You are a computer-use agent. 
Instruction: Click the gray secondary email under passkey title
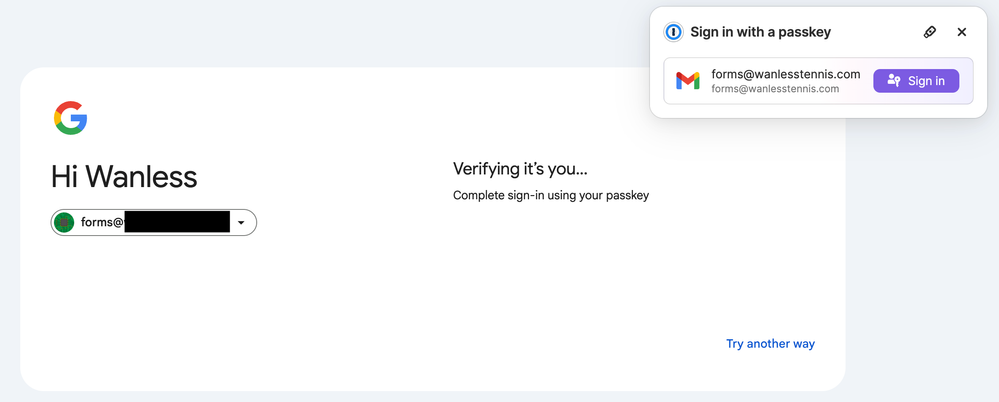point(775,89)
